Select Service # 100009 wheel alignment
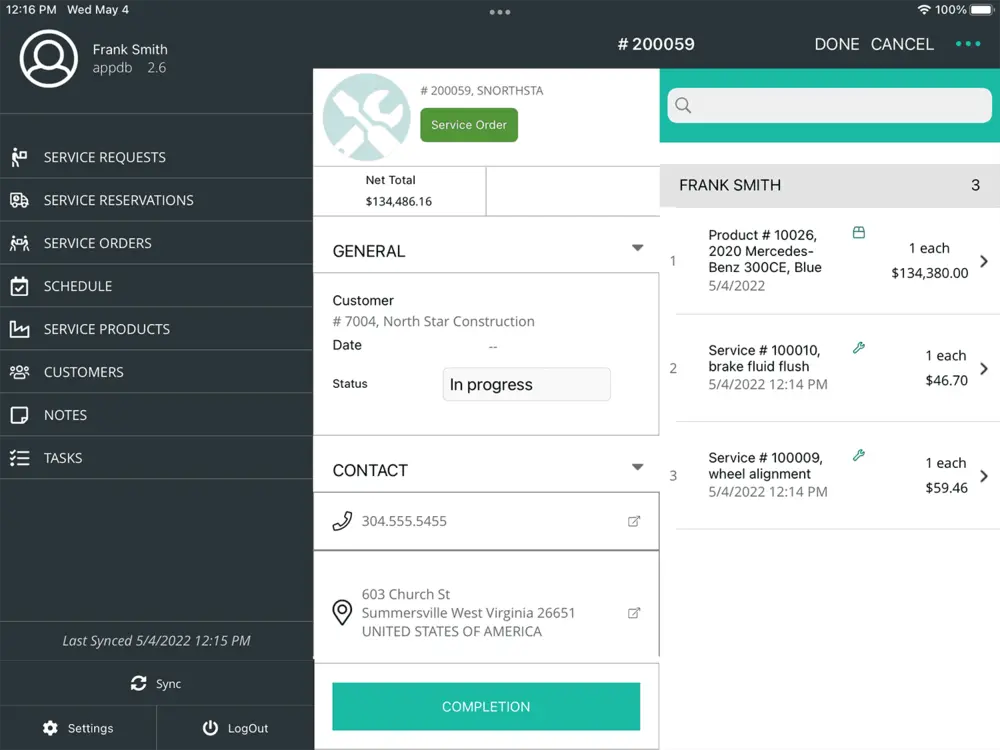This screenshot has width=1000, height=750. (x=829, y=476)
